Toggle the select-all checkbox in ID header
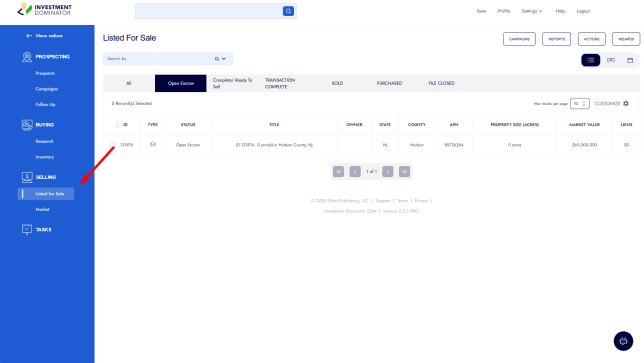The width and height of the screenshot is (644, 363). (x=119, y=125)
